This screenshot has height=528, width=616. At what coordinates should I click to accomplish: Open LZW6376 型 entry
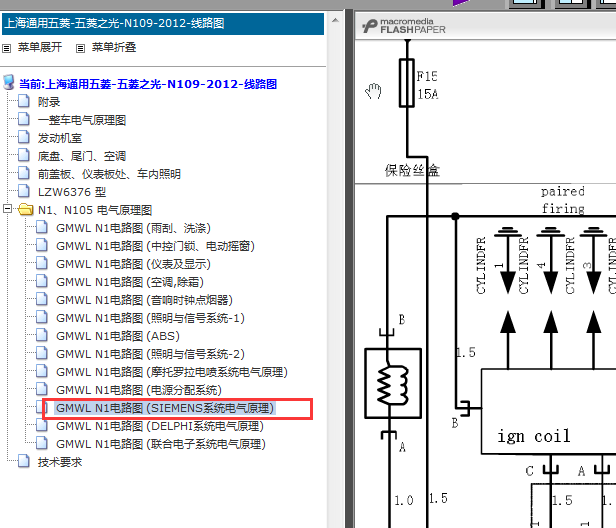pyautogui.click(x=72, y=192)
